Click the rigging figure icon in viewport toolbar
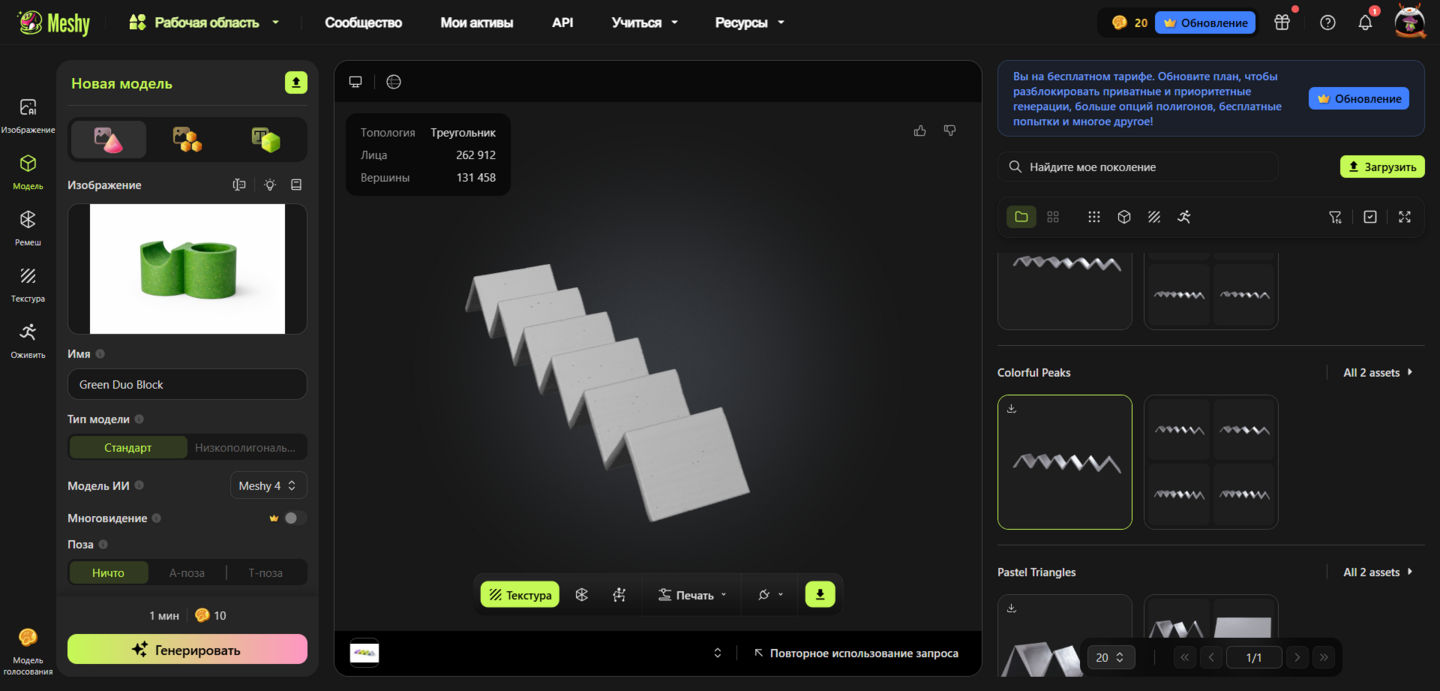Screen dimensions: 1440x691 620,595
